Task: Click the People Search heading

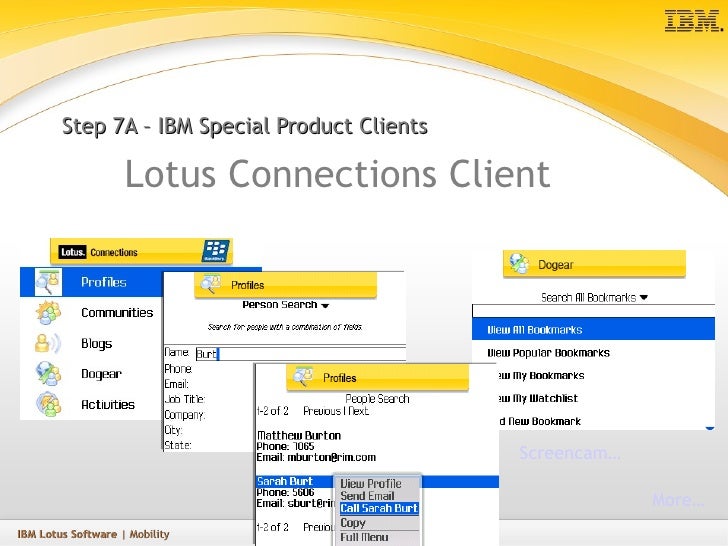Action: pyautogui.click(x=377, y=399)
